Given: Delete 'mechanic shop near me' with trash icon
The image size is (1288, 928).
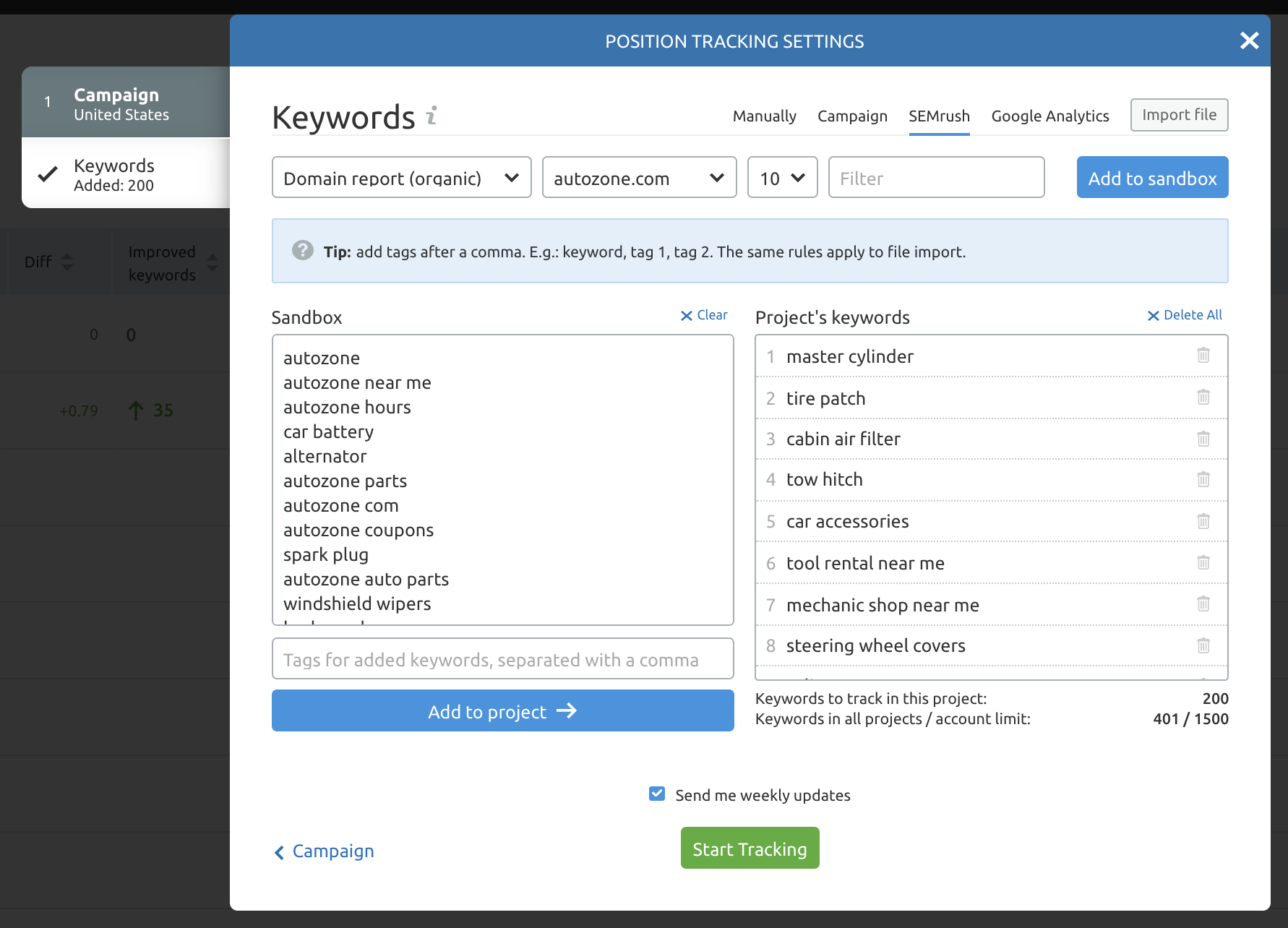Looking at the screenshot, I should 1203,603.
